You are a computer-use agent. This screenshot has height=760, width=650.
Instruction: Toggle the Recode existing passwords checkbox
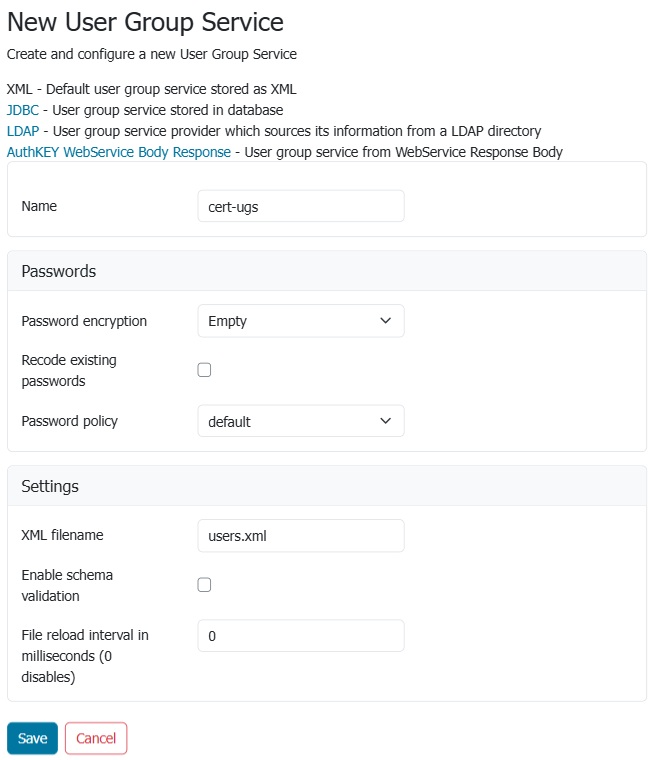tap(204, 370)
